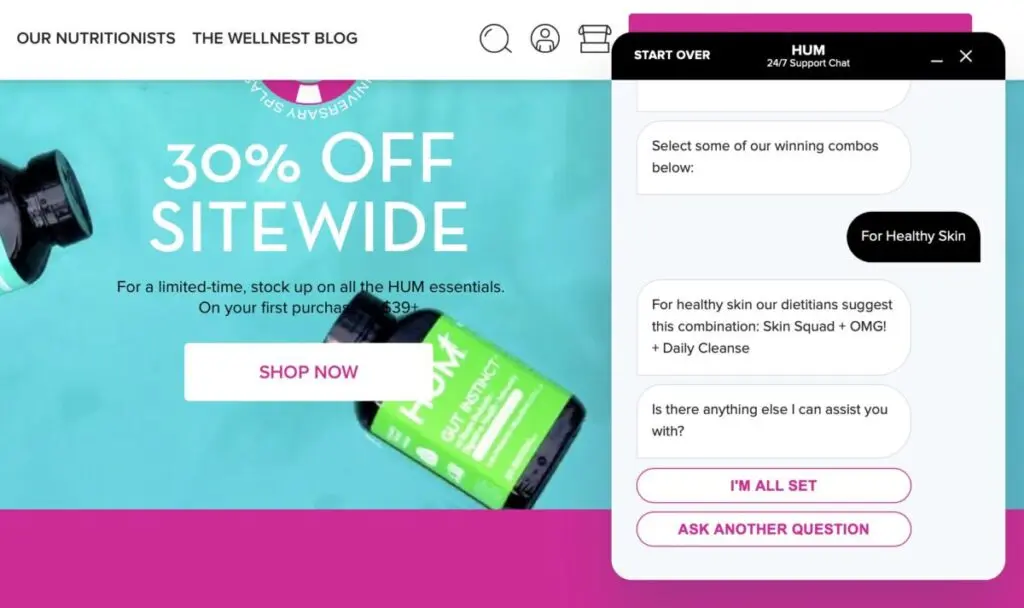
Task: Choose ASK ANOTHER QUESTION option
Action: click(x=773, y=529)
